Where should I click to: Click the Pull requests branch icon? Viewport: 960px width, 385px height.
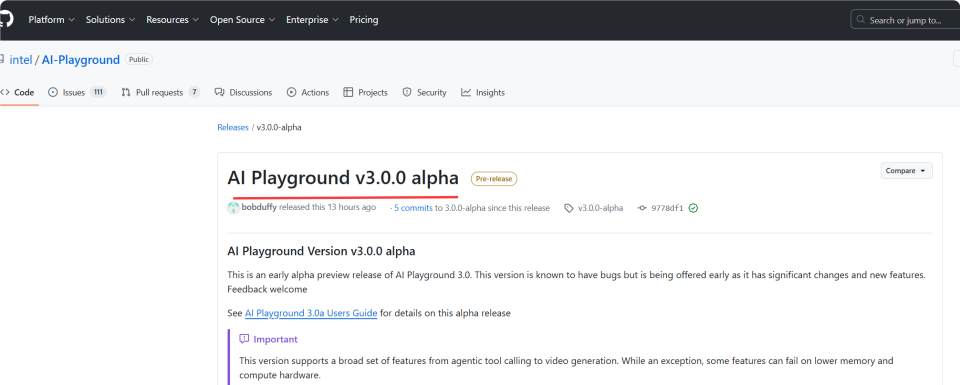click(126, 92)
